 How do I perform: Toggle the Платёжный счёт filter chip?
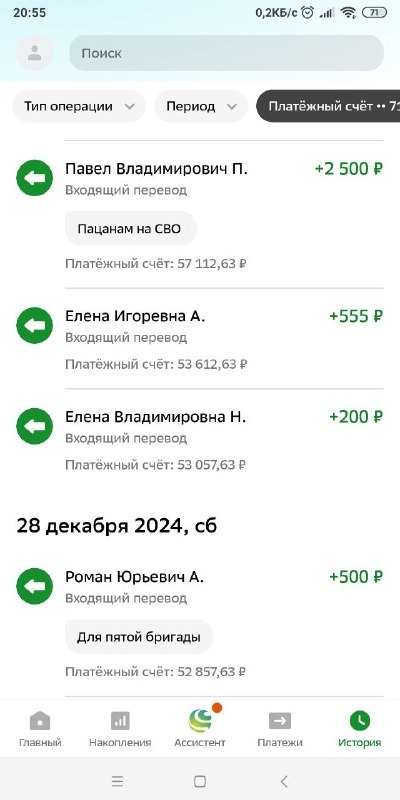tap(328, 106)
